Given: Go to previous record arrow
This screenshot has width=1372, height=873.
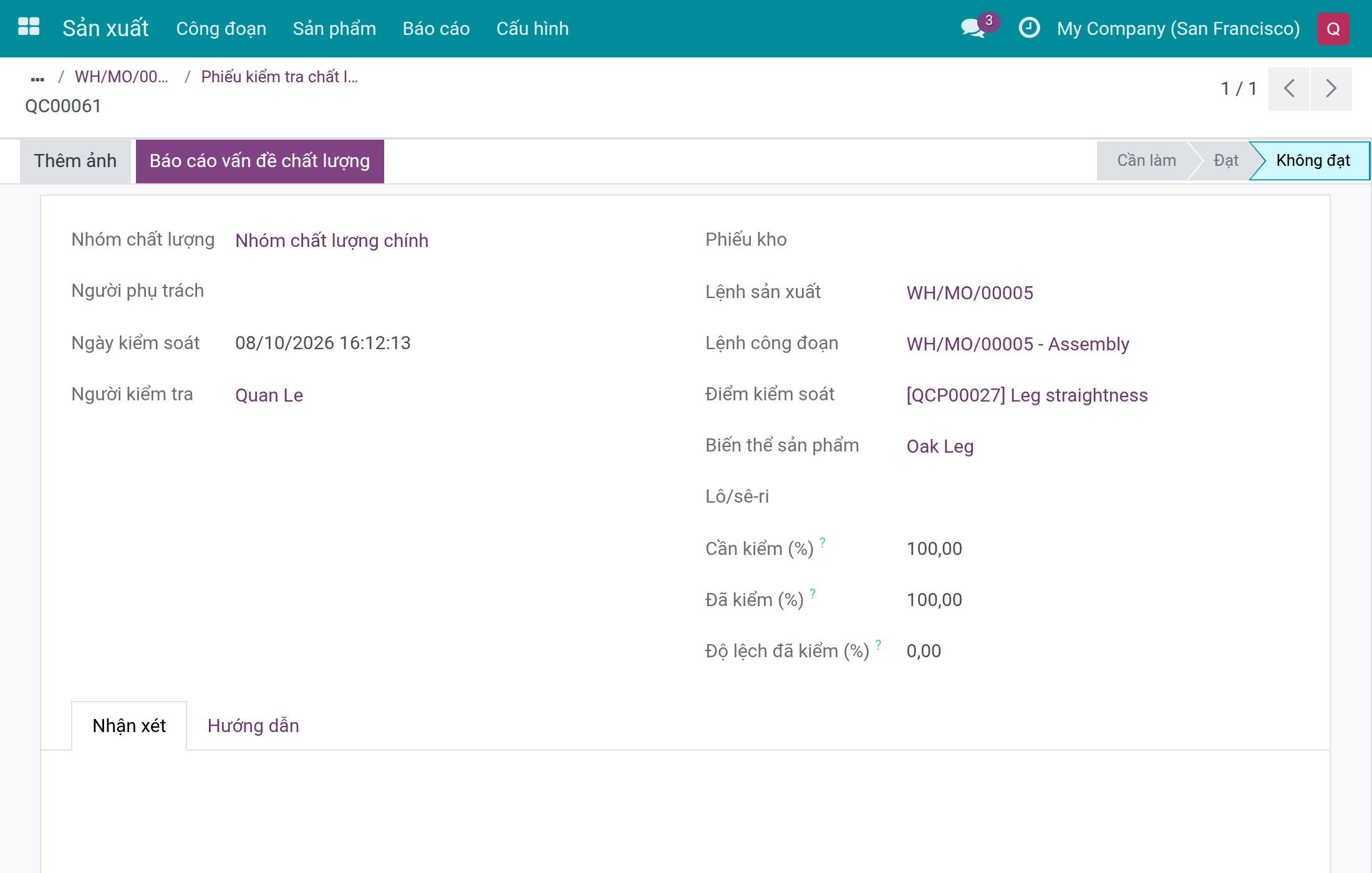Looking at the screenshot, I should click(x=1289, y=89).
